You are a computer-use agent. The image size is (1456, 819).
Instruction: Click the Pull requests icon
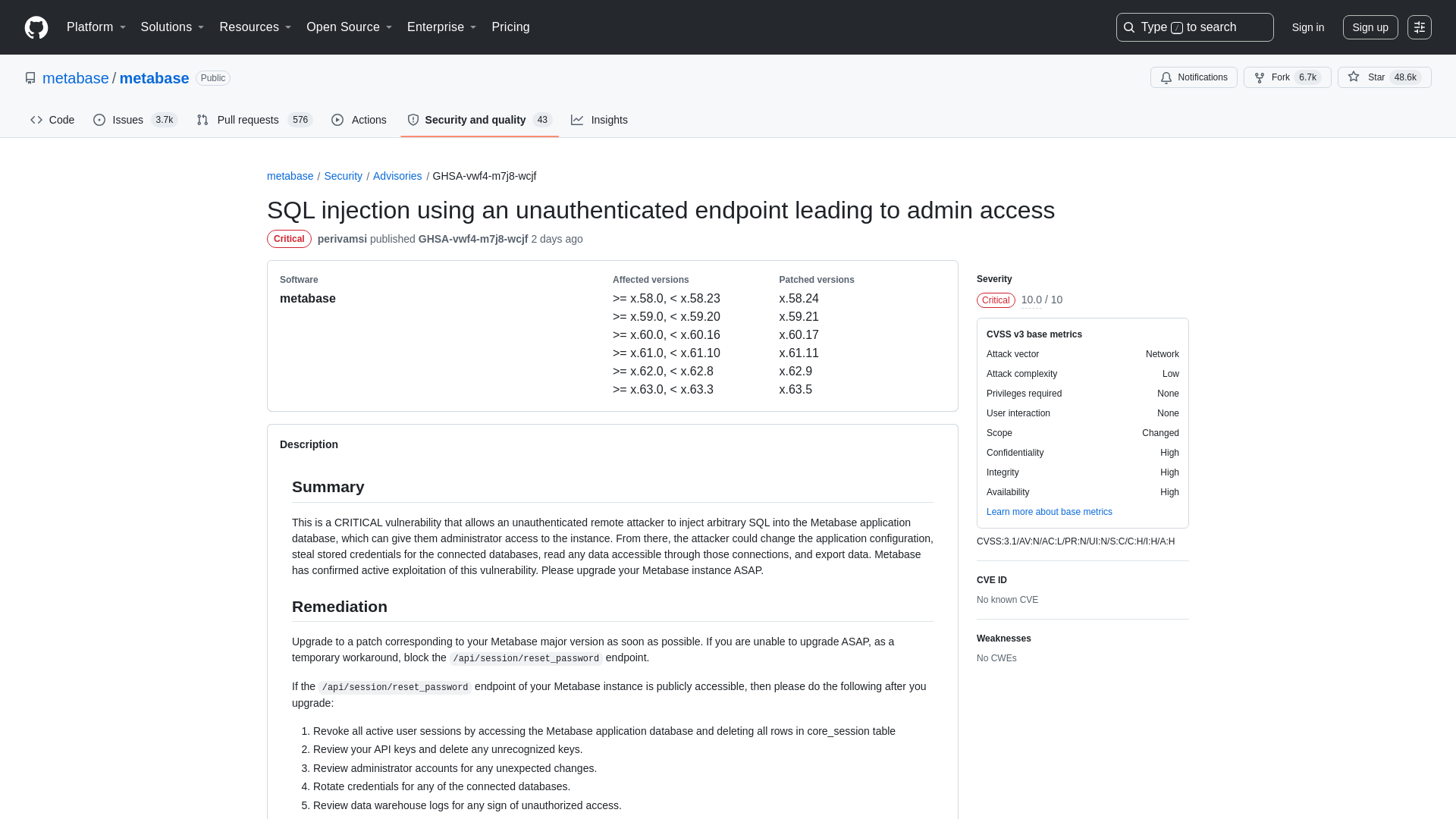202,120
